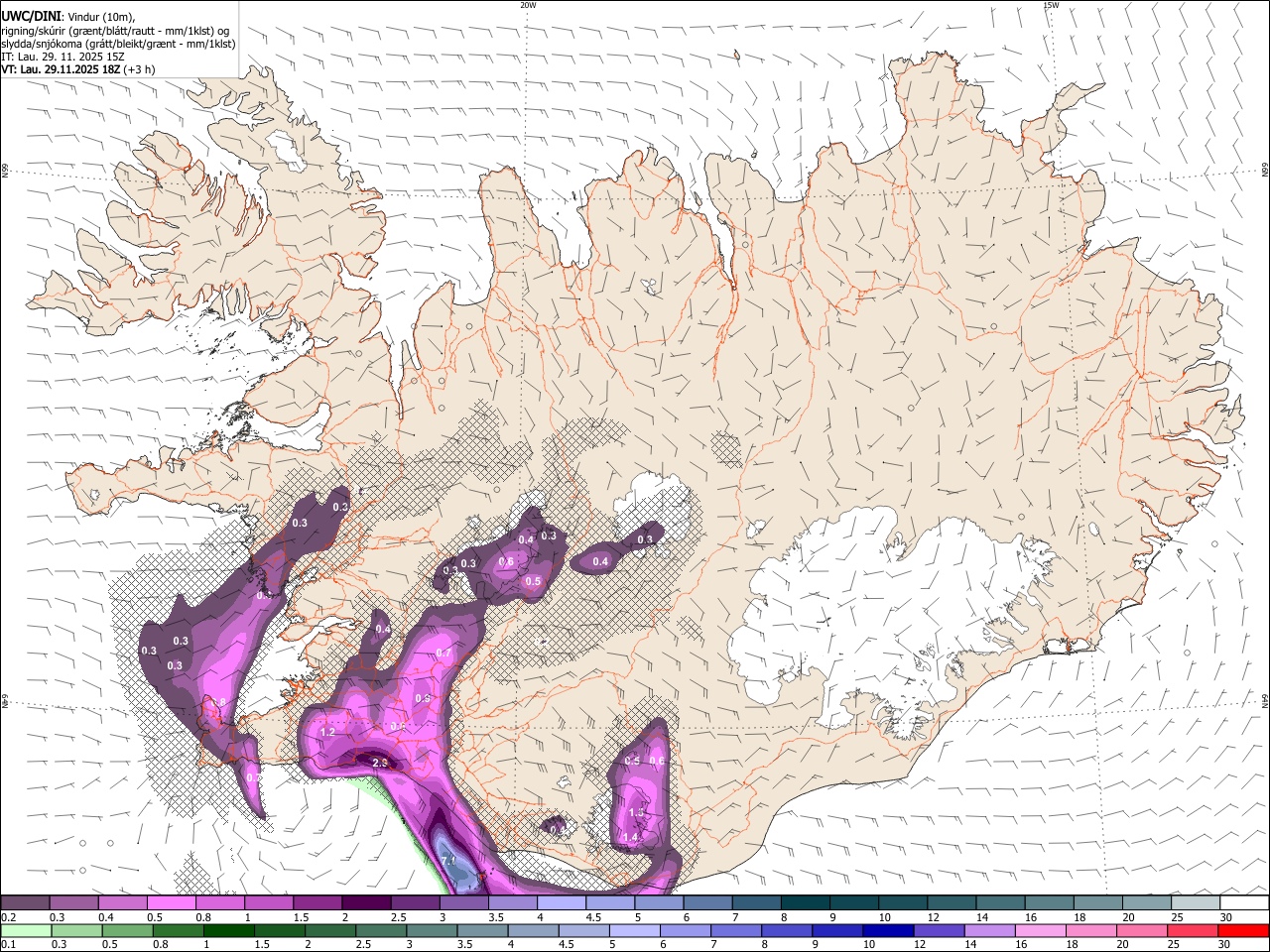Select the bright pink 0.5–0.8 swatch, upper scale
This screenshot has height=952, width=1270.
click(171, 902)
